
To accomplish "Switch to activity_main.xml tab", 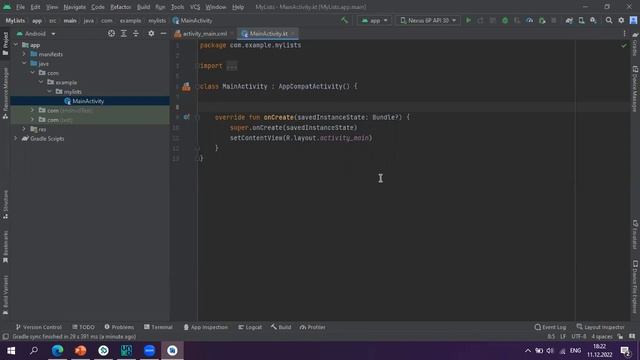I will click(x=204, y=34).
